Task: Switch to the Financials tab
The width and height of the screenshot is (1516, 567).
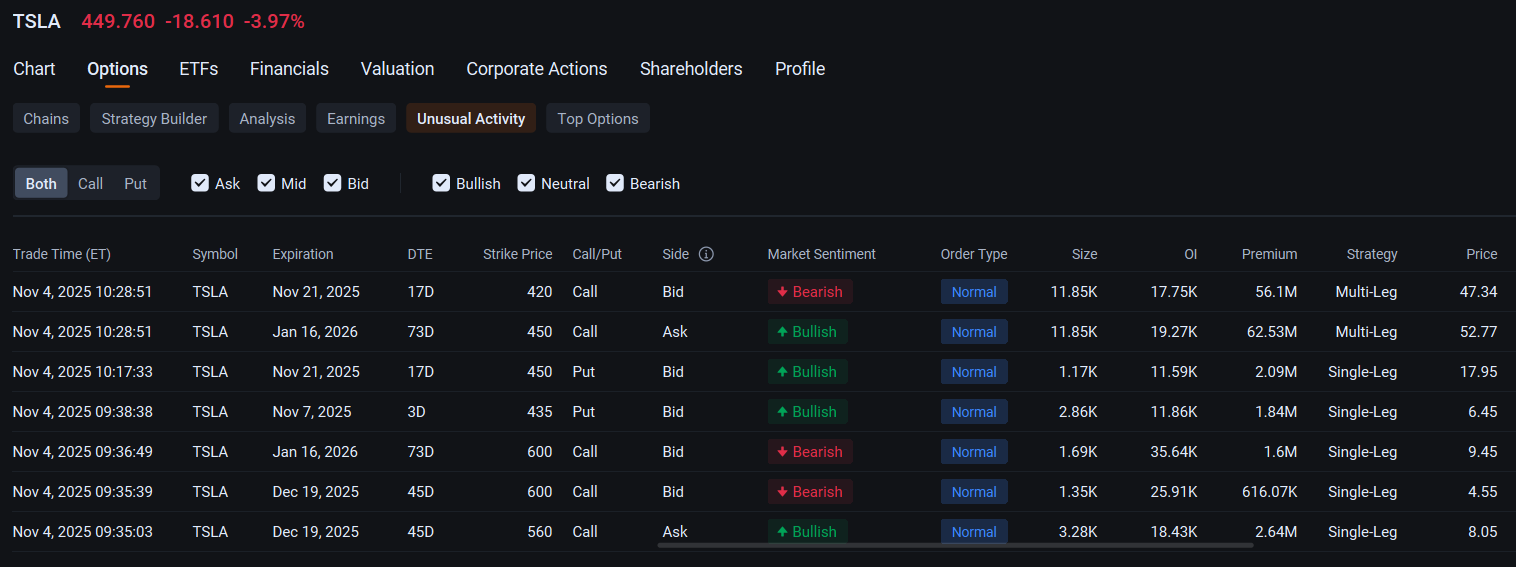Action: click(x=289, y=69)
